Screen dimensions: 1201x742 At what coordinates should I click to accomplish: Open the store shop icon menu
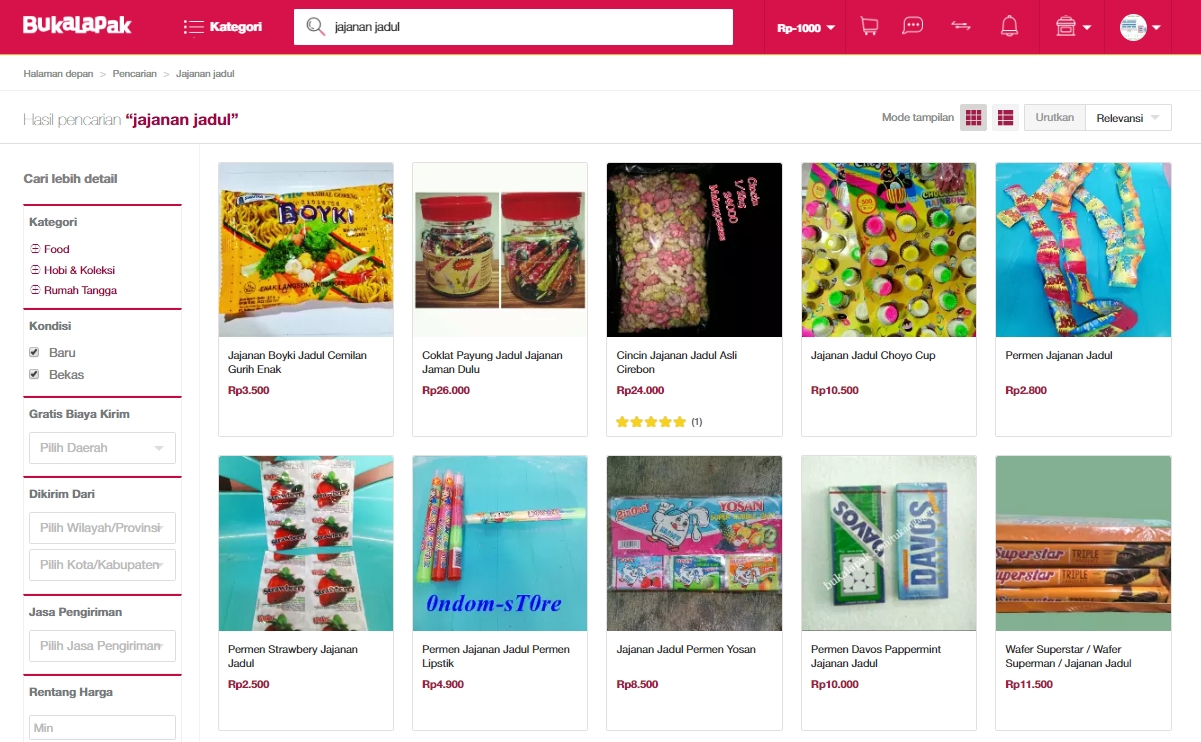click(x=1073, y=27)
